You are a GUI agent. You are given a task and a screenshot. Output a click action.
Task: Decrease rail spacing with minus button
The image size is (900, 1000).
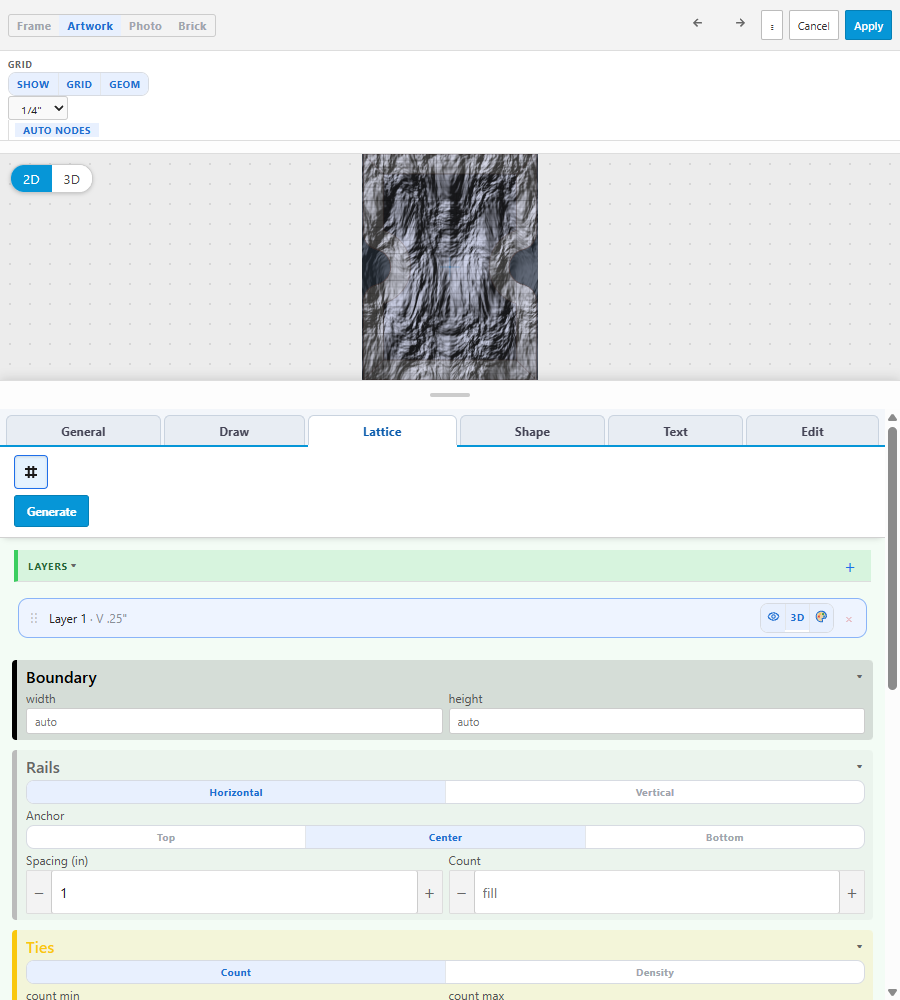39,893
